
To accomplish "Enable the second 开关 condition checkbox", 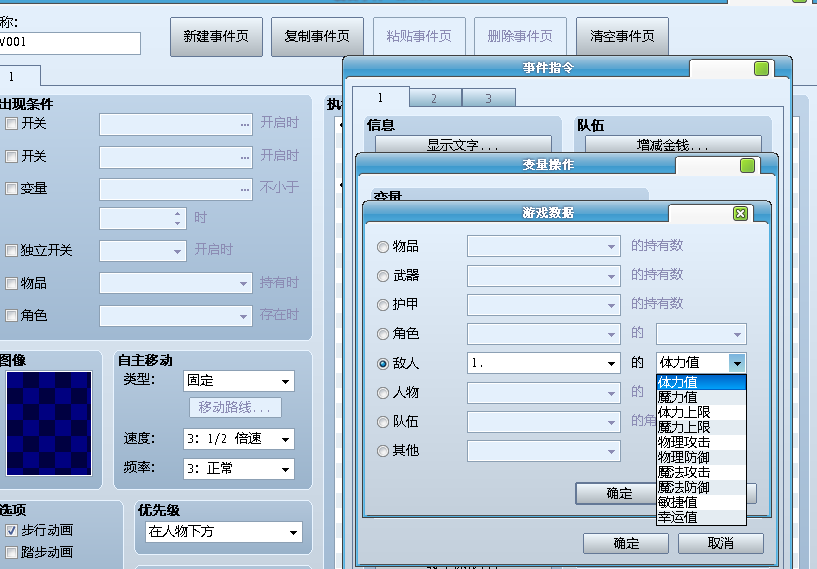I will tap(11, 156).
